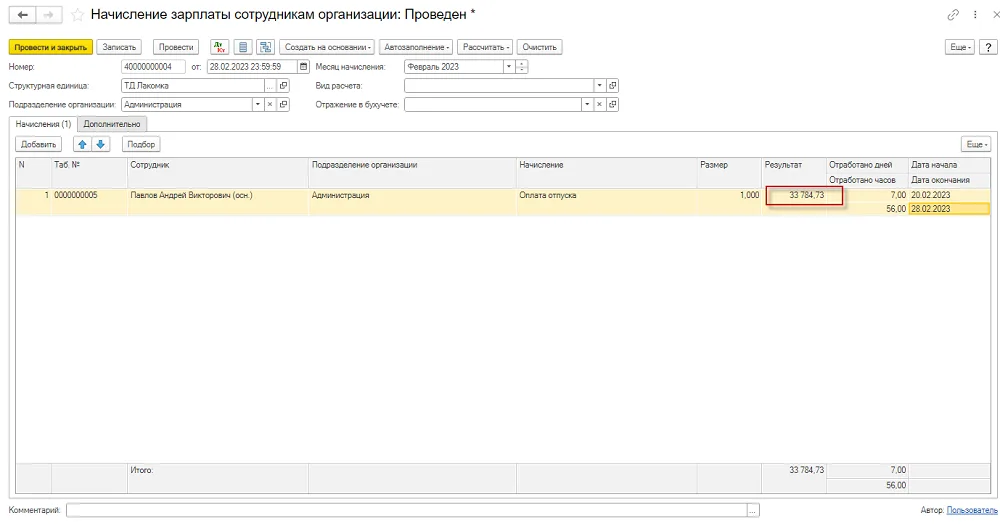
Task: Close the document with X button
Action: coord(996,15)
